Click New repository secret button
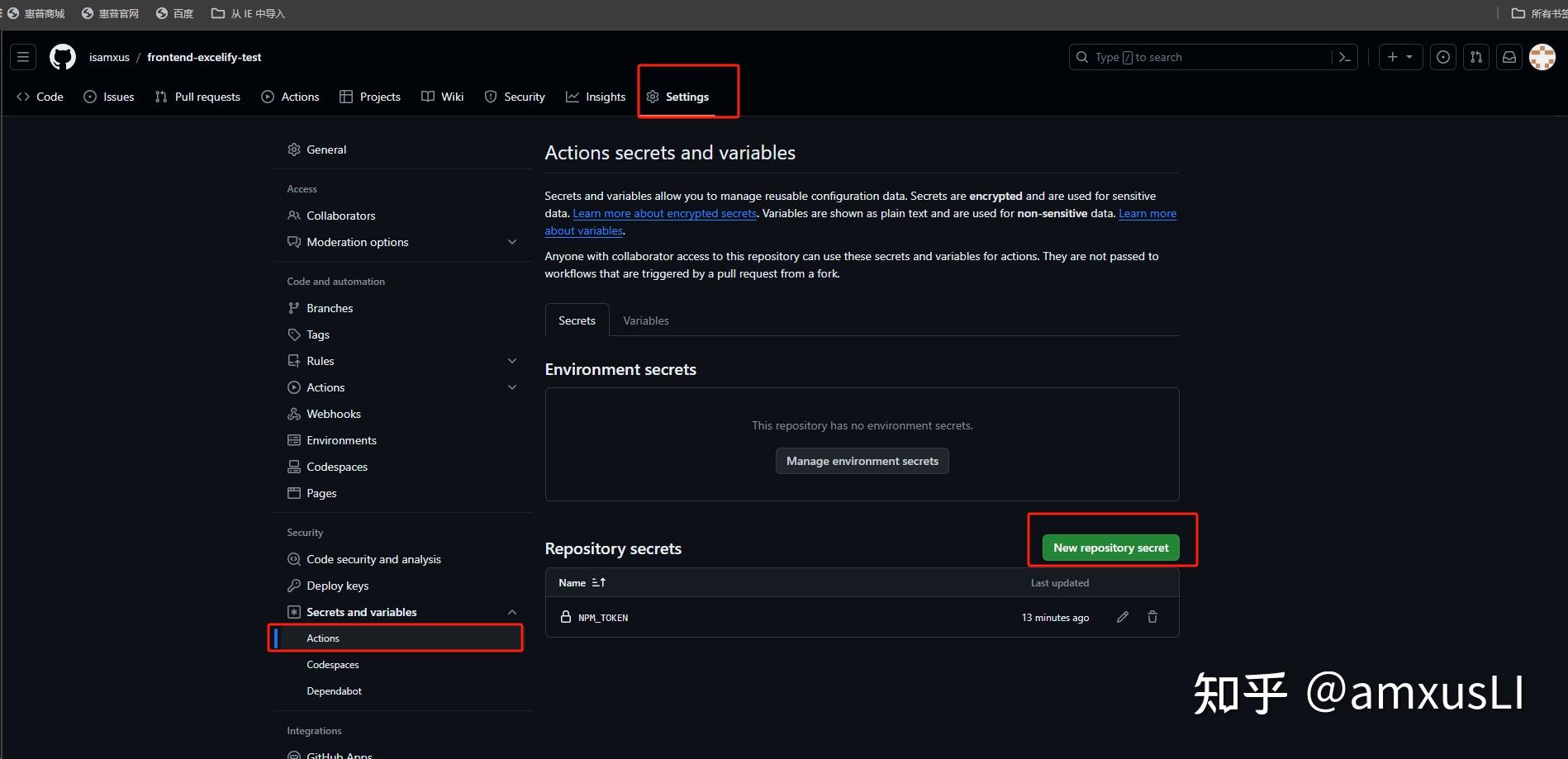 1110,548
